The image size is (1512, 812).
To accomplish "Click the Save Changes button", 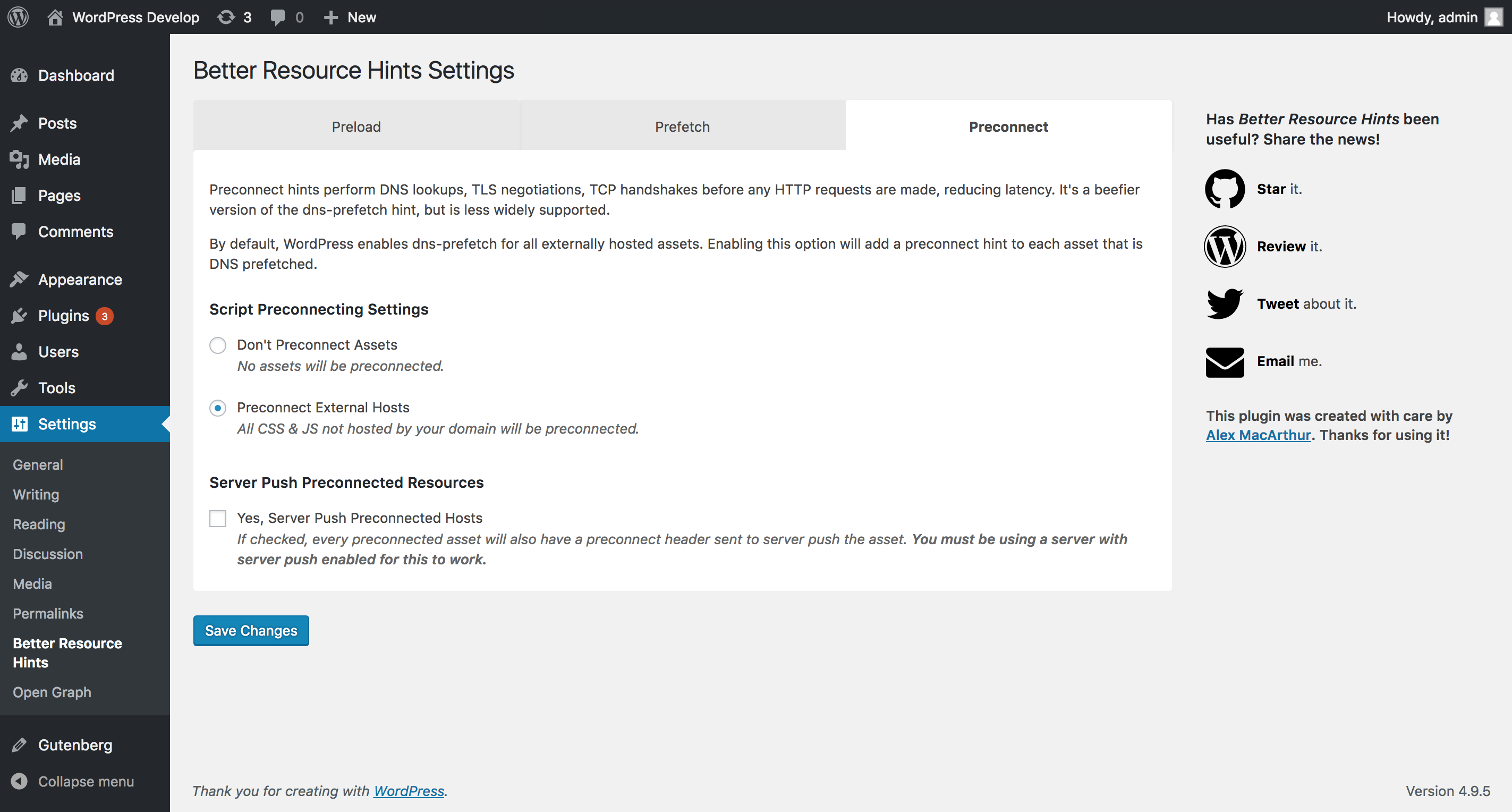I will point(251,631).
